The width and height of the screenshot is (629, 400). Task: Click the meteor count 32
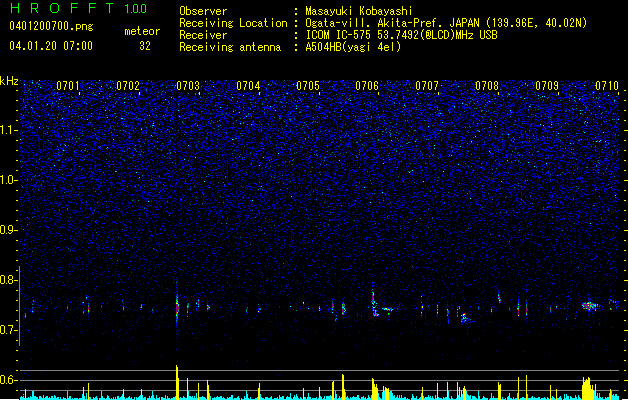pos(145,46)
